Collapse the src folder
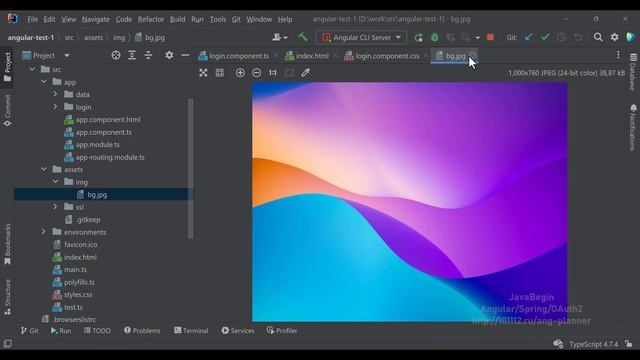The width and height of the screenshot is (640, 360). pos(32,69)
